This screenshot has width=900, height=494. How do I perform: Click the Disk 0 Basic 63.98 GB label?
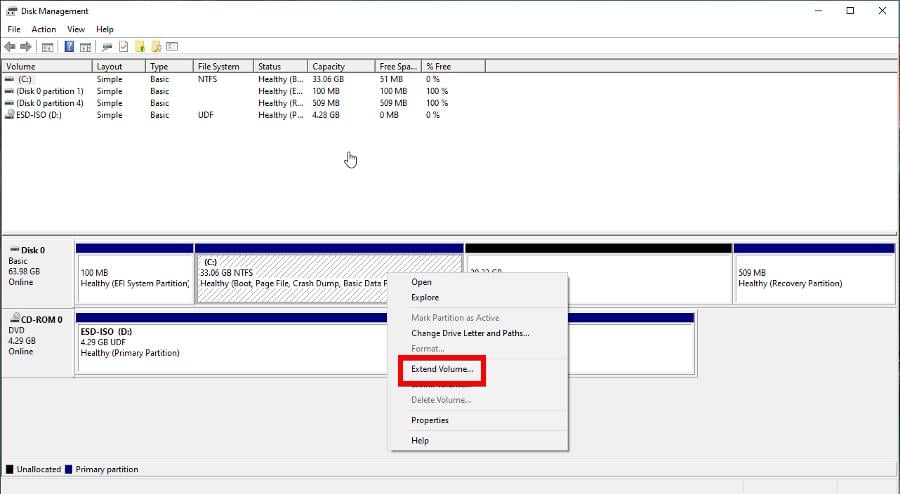tap(38, 274)
